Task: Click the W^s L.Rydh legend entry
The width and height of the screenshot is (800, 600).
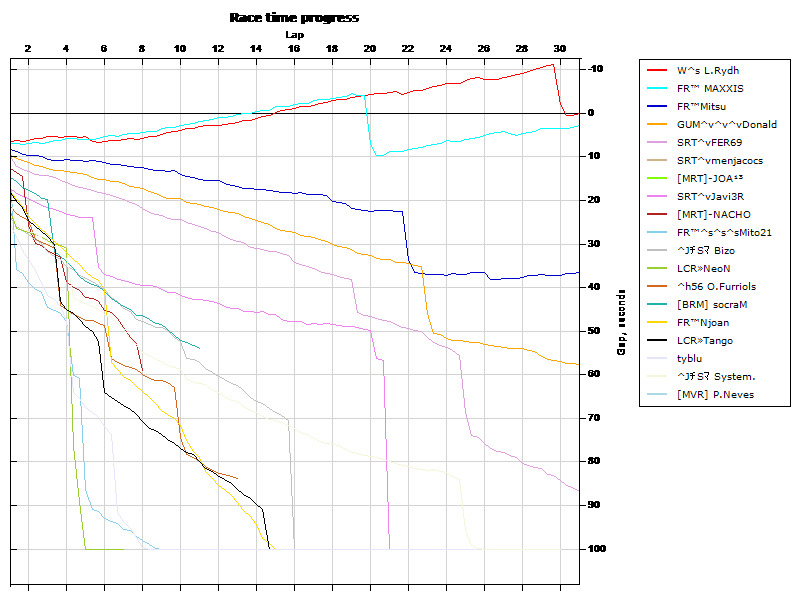Action: 708,70
